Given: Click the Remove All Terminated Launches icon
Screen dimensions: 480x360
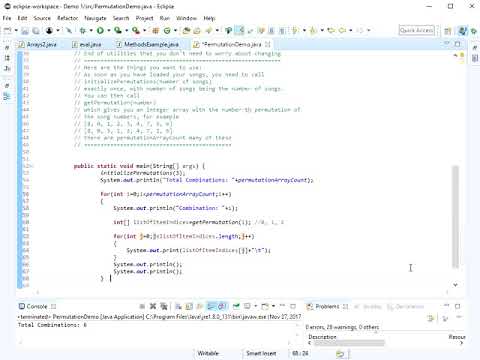Looking at the screenshot, I should 164,306.
